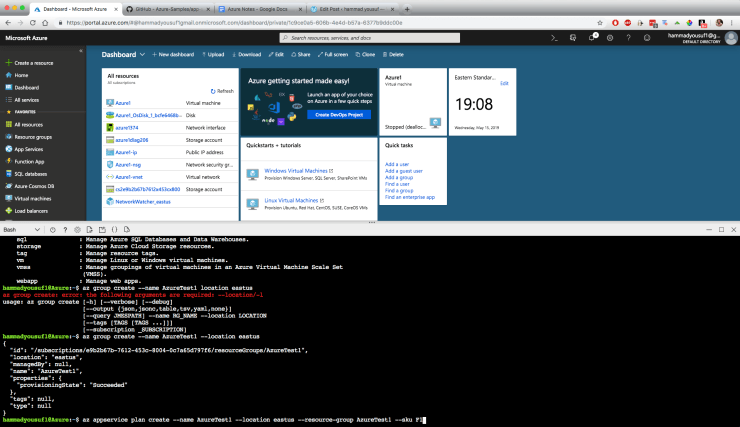
Task: Click the Azure1 virtual machine tile icon
Action: point(435,123)
